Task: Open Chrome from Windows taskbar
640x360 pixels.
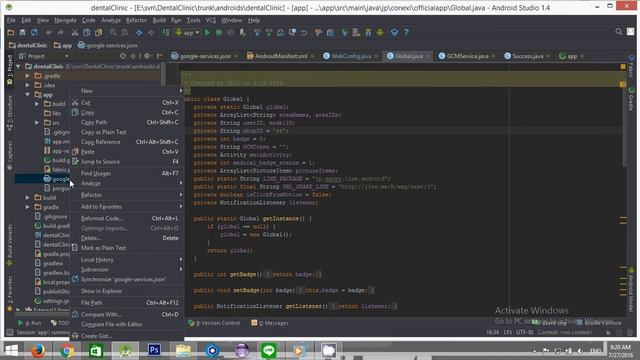Action: pyautogui.click(x=67, y=351)
